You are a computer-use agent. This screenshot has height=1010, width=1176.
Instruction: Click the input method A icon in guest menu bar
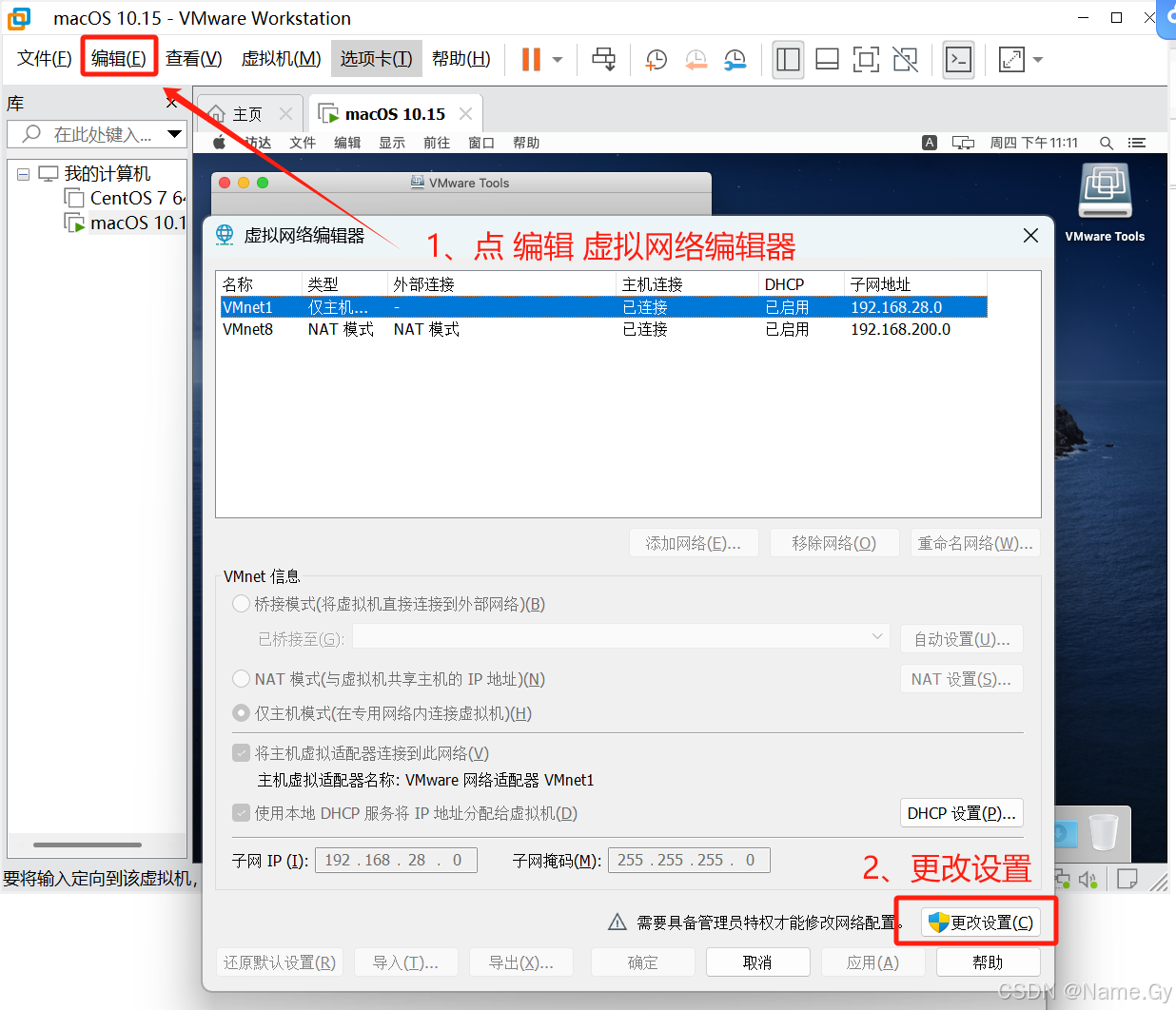(x=930, y=143)
